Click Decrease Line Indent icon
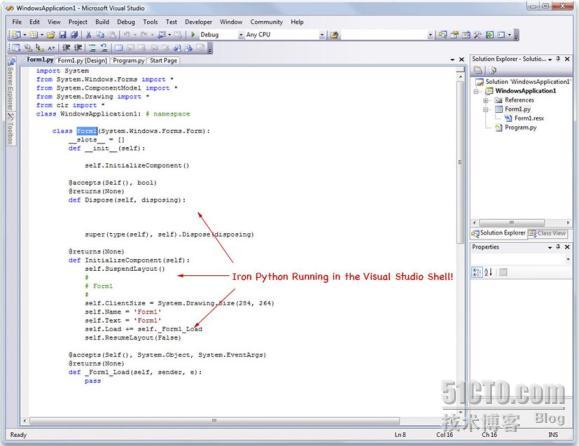 (66, 48)
